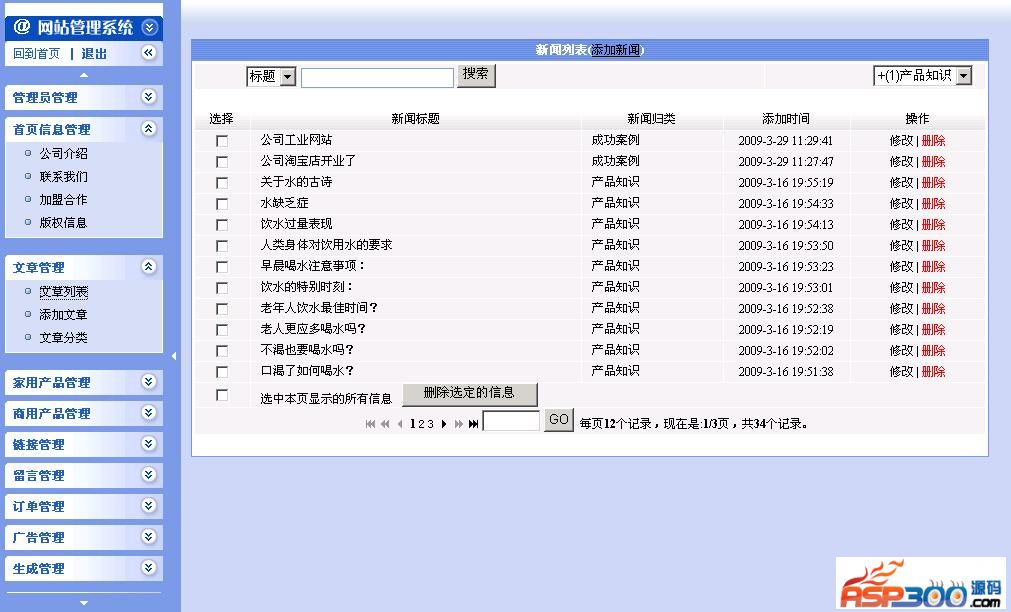Click the next-page single arrow icon

pyautogui.click(x=444, y=424)
